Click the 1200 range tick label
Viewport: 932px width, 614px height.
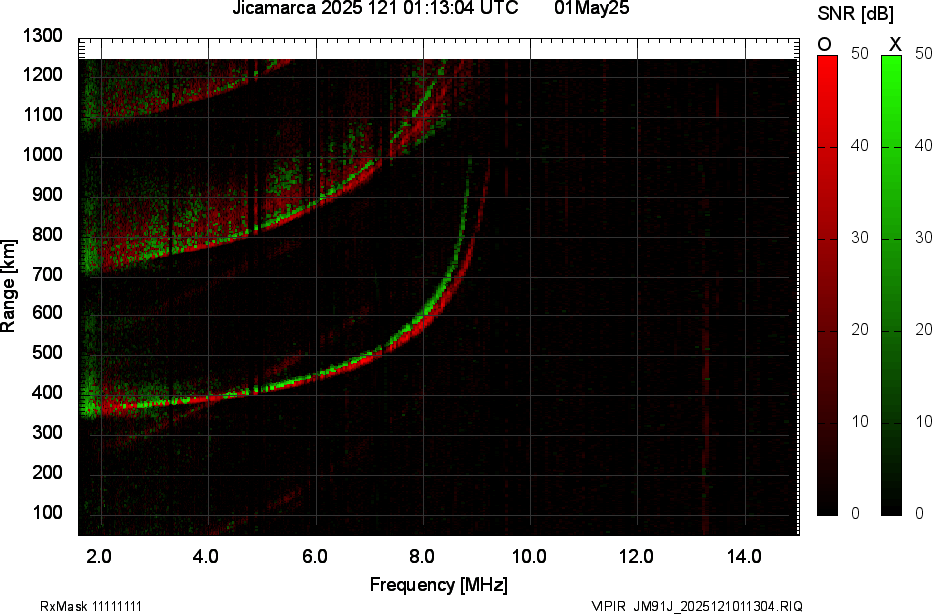42,75
